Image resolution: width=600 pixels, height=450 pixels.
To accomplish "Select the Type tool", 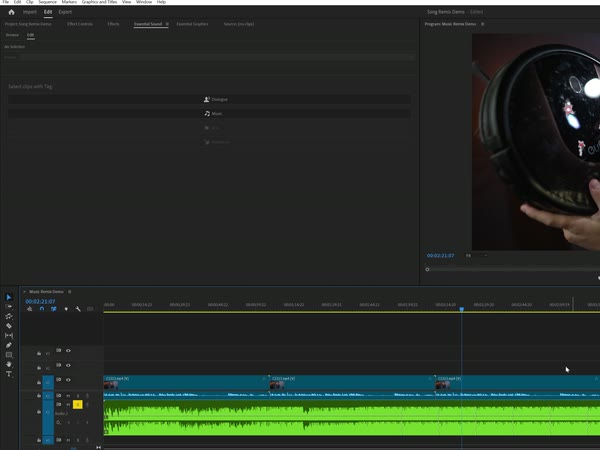I will pos(9,374).
